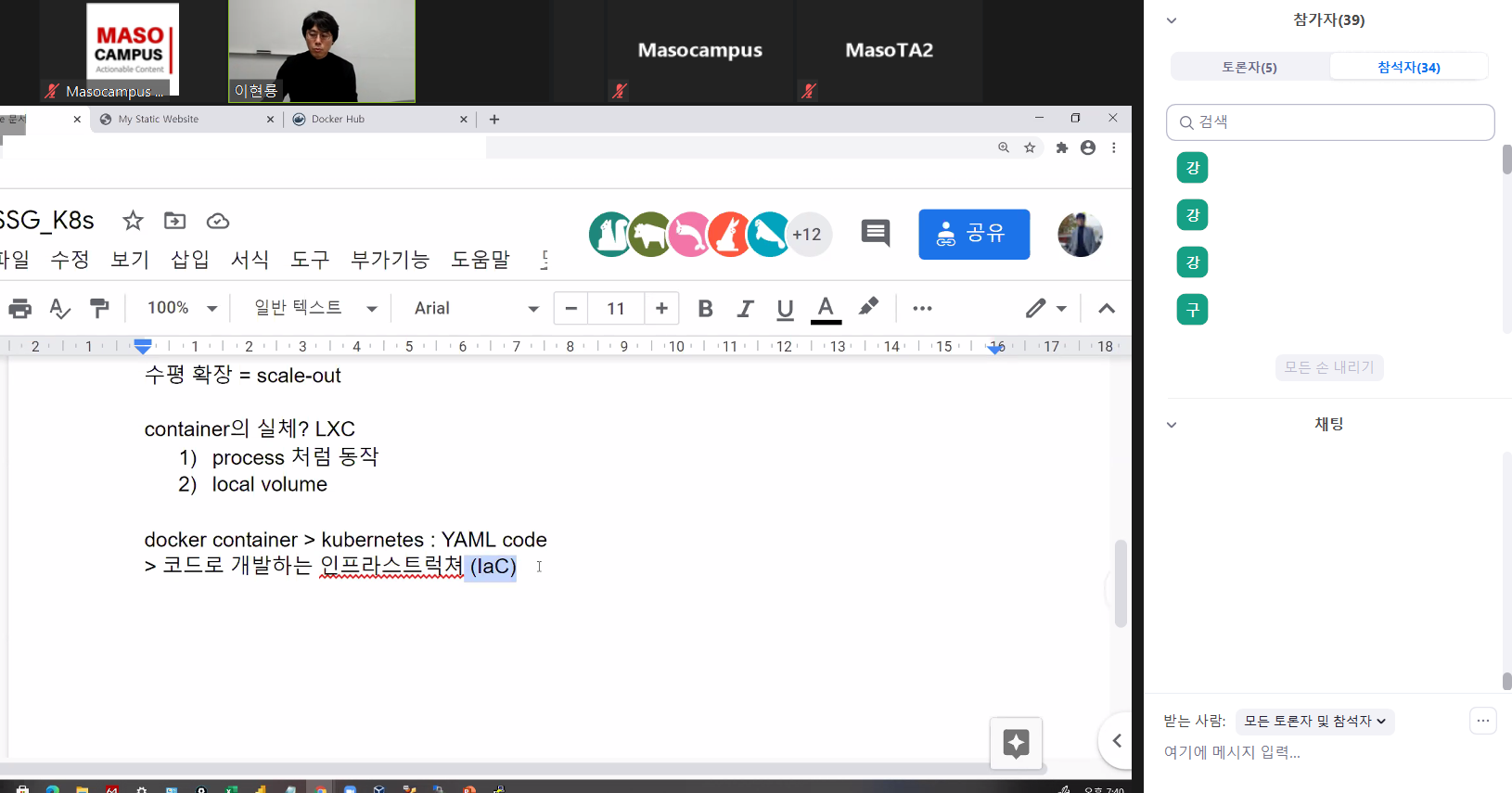Open the 삽입 menu
This screenshot has height=793, width=1512.
(189, 260)
